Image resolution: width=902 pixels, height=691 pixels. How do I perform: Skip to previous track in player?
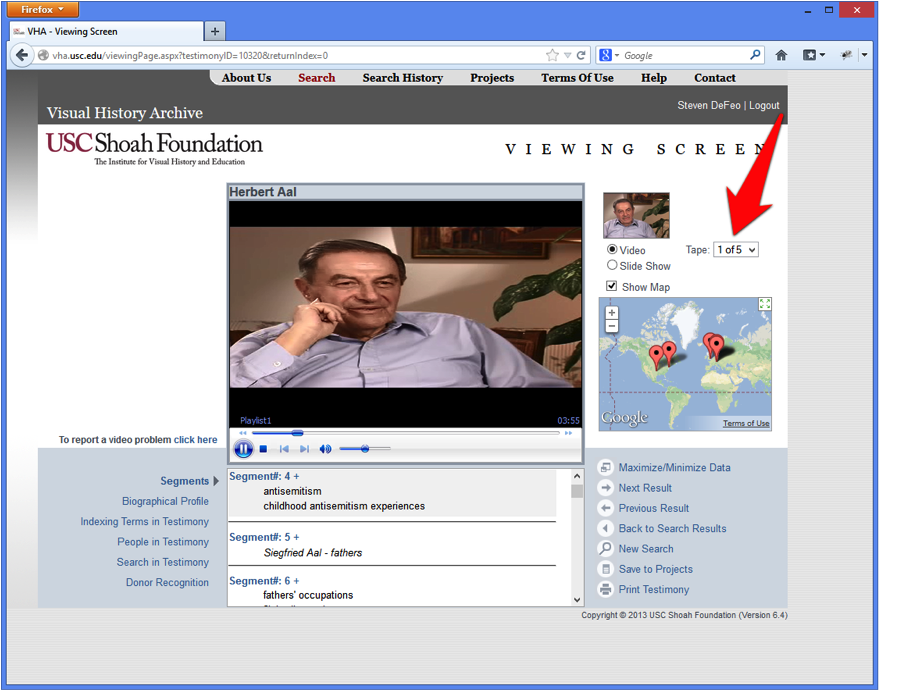pyautogui.click(x=284, y=449)
